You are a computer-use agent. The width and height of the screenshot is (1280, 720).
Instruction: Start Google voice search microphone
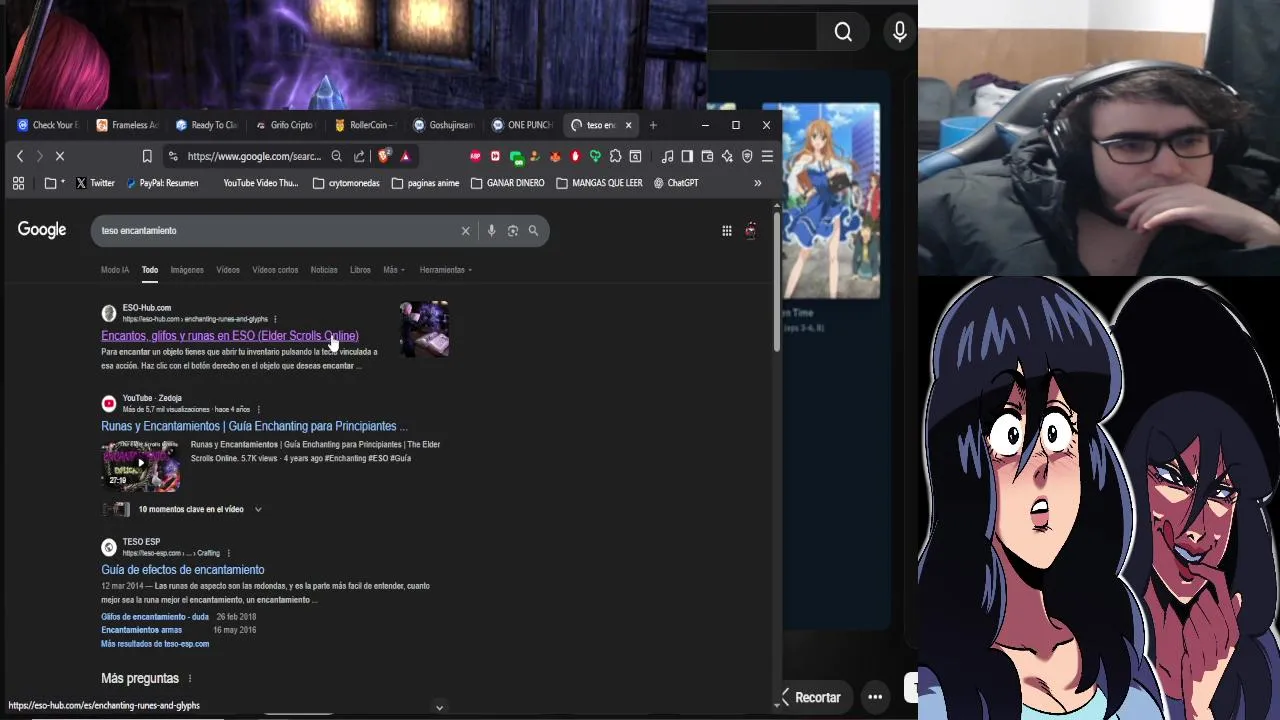pyautogui.click(x=491, y=231)
